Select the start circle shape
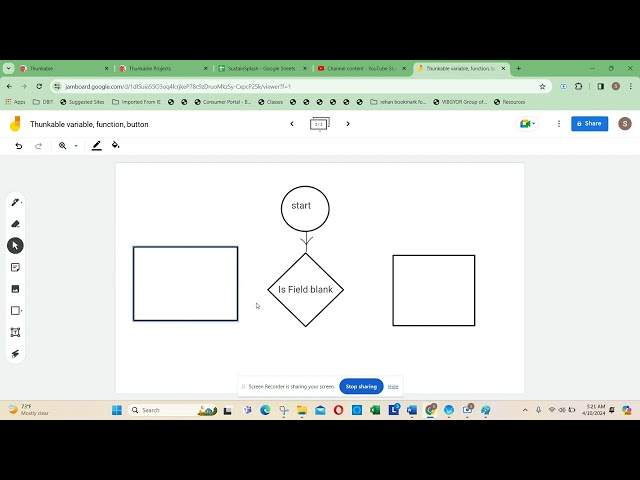This screenshot has height=480, width=640. pos(305,209)
